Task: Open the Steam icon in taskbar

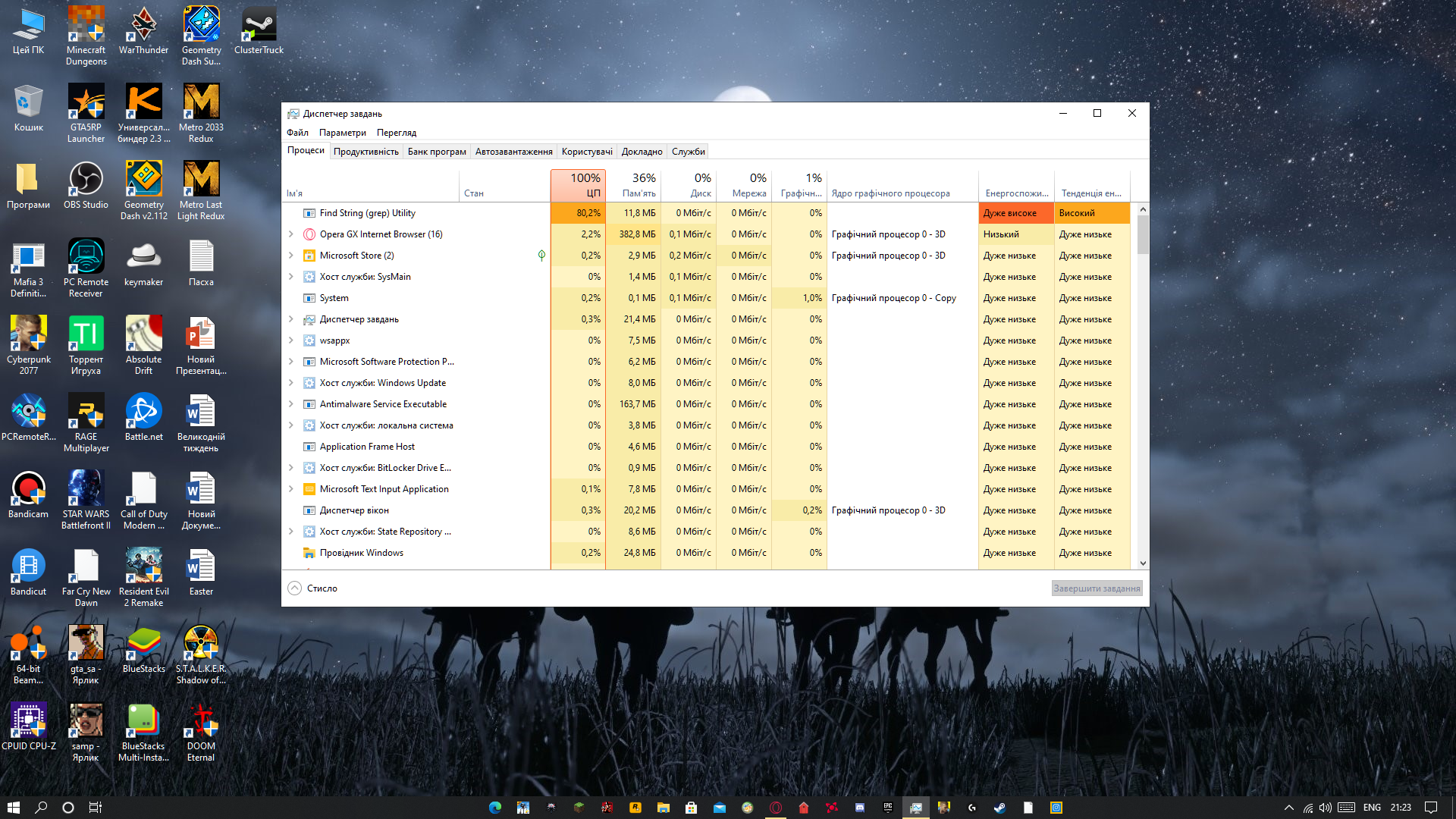Action: (999, 808)
